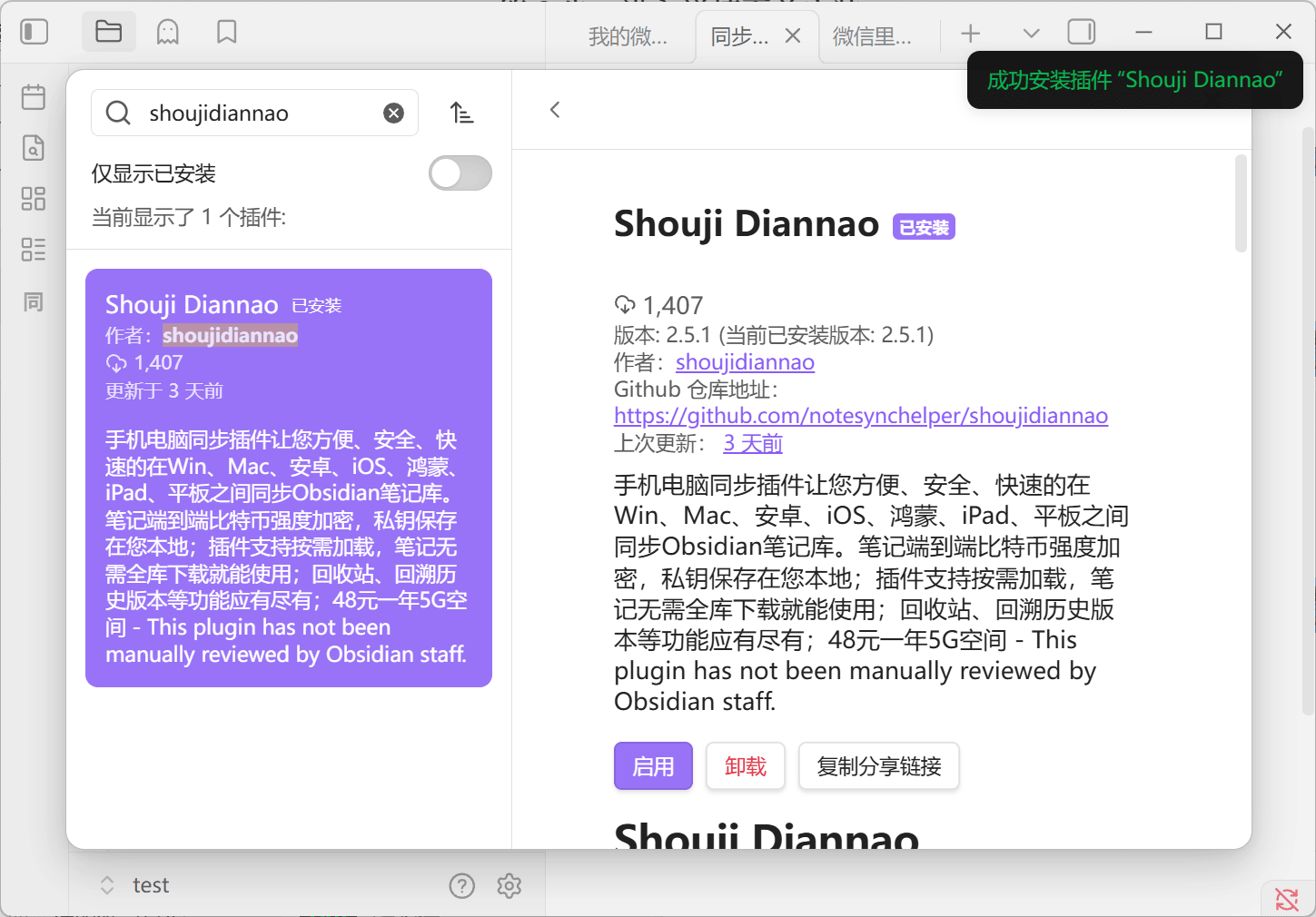Image resolution: width=1316 pixels, height=917 pixels.
Task: Open plugin sort order options
Action: 462,113
